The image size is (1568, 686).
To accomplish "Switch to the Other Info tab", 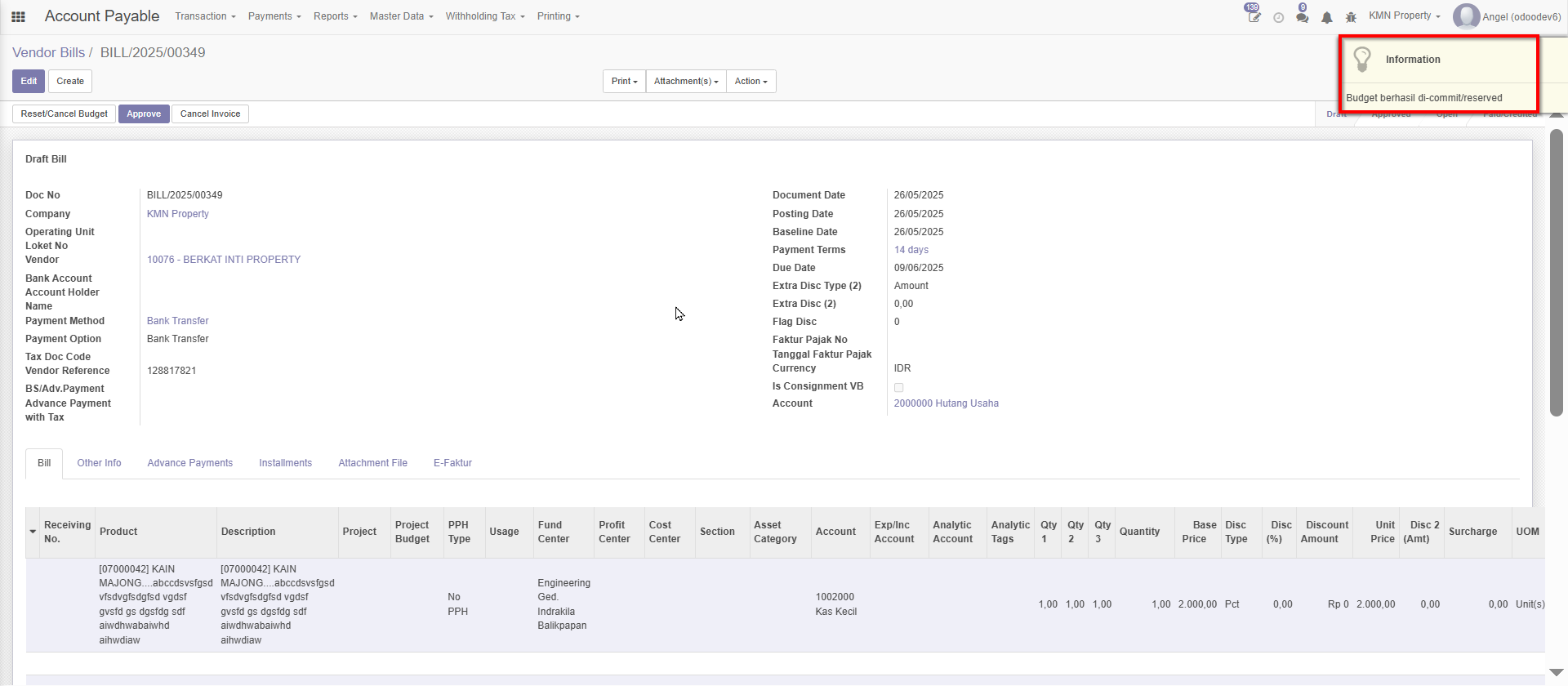I will click(99, 463).
